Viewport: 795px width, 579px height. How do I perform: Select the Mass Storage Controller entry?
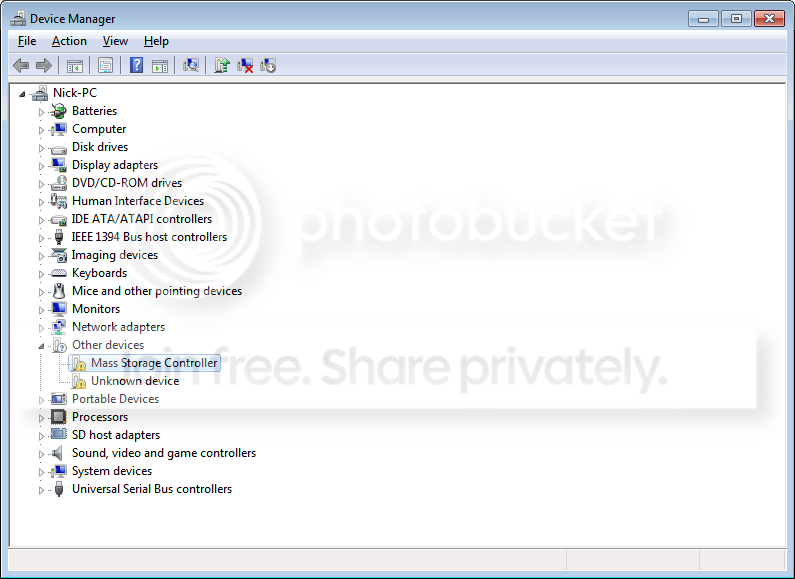(154, 363)
